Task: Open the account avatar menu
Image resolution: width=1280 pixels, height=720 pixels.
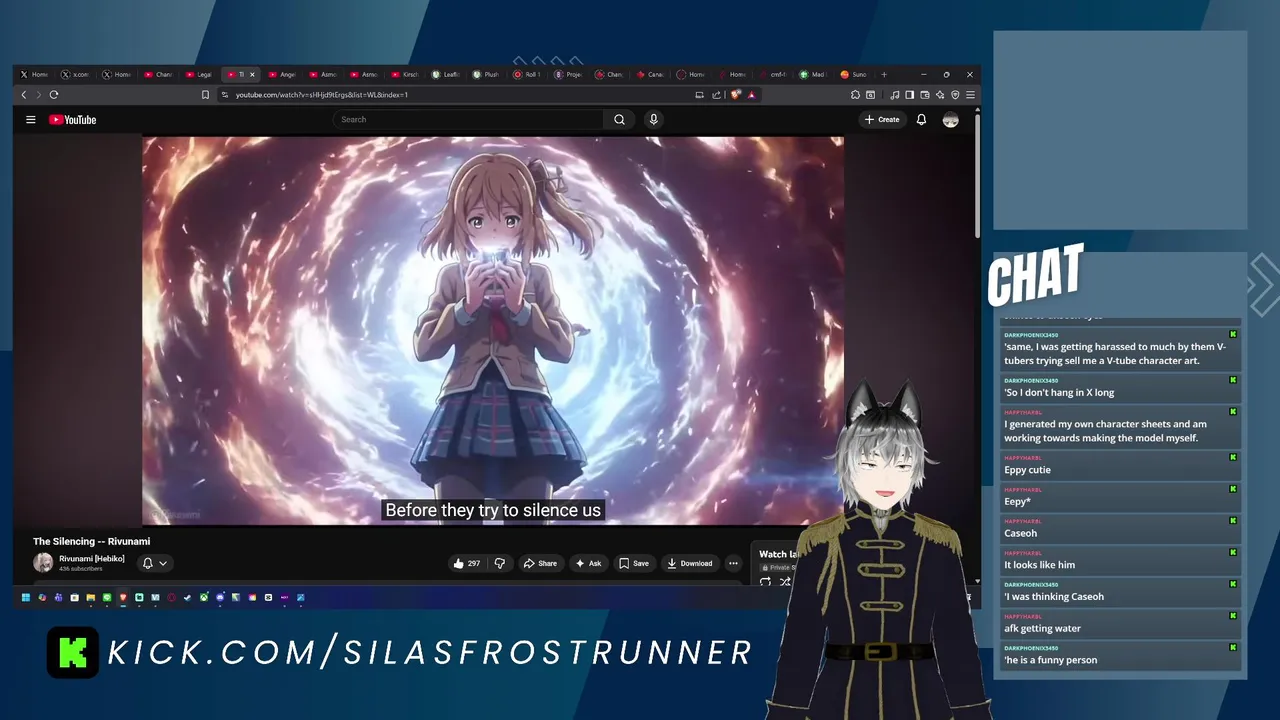Action: [x=950, y=120]
